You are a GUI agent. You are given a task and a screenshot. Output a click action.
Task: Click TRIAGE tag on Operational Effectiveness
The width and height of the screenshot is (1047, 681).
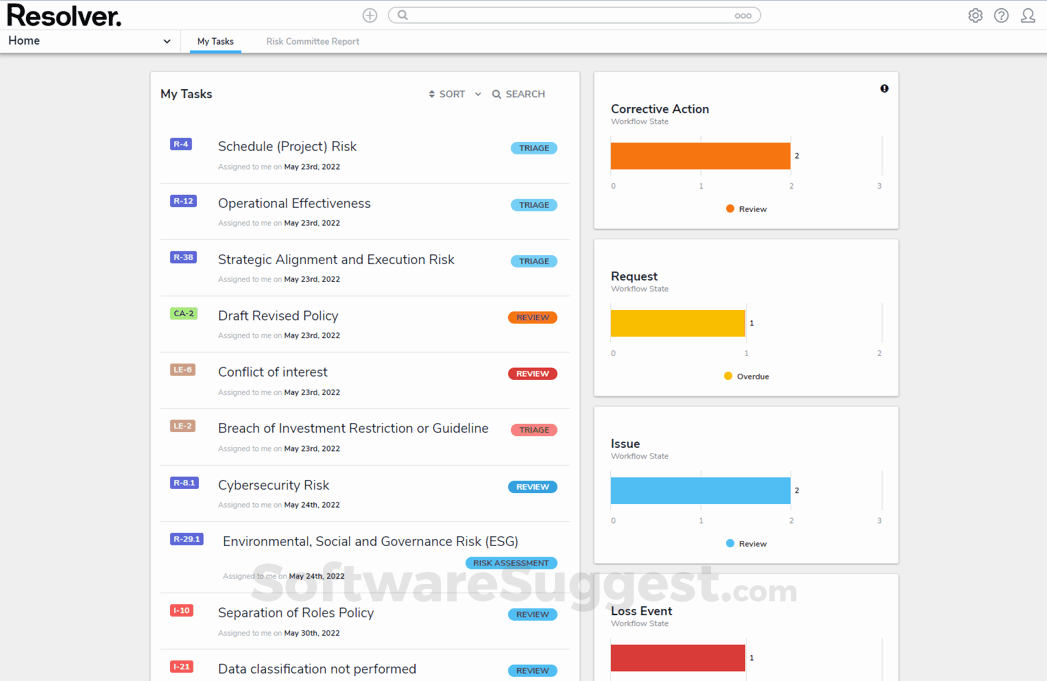tap(534, 205)
